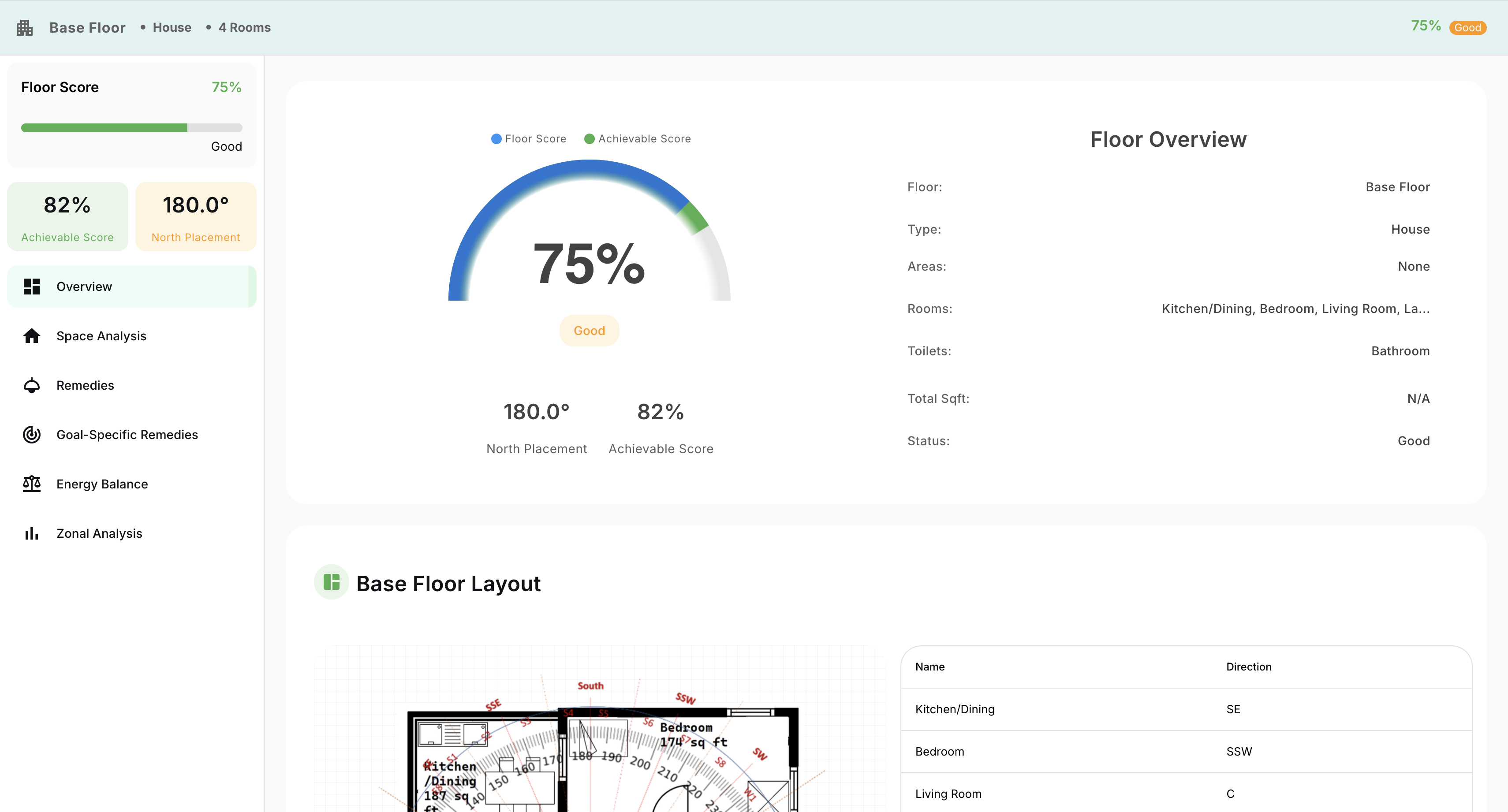Click the Remedies droplet icon
Image resolution: width=1508 pixels, height=812 pixels.
(x=31, y=385)
